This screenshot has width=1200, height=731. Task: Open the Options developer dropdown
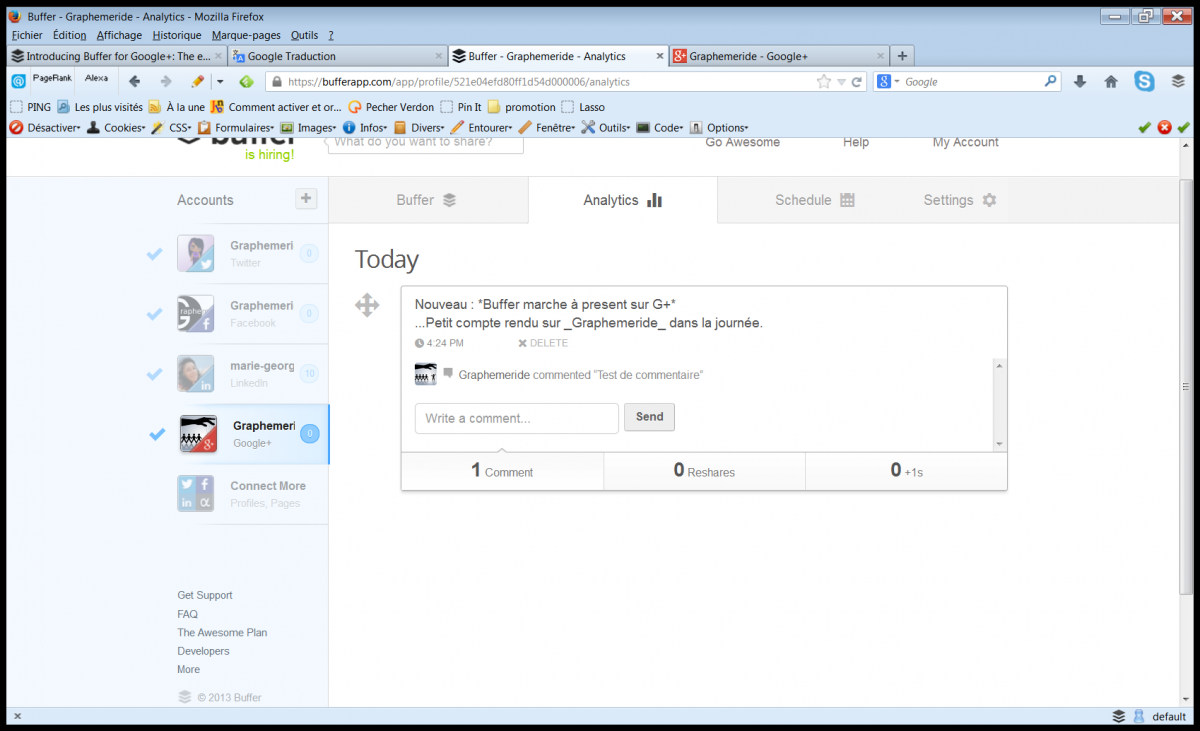[x=719, y=128]
